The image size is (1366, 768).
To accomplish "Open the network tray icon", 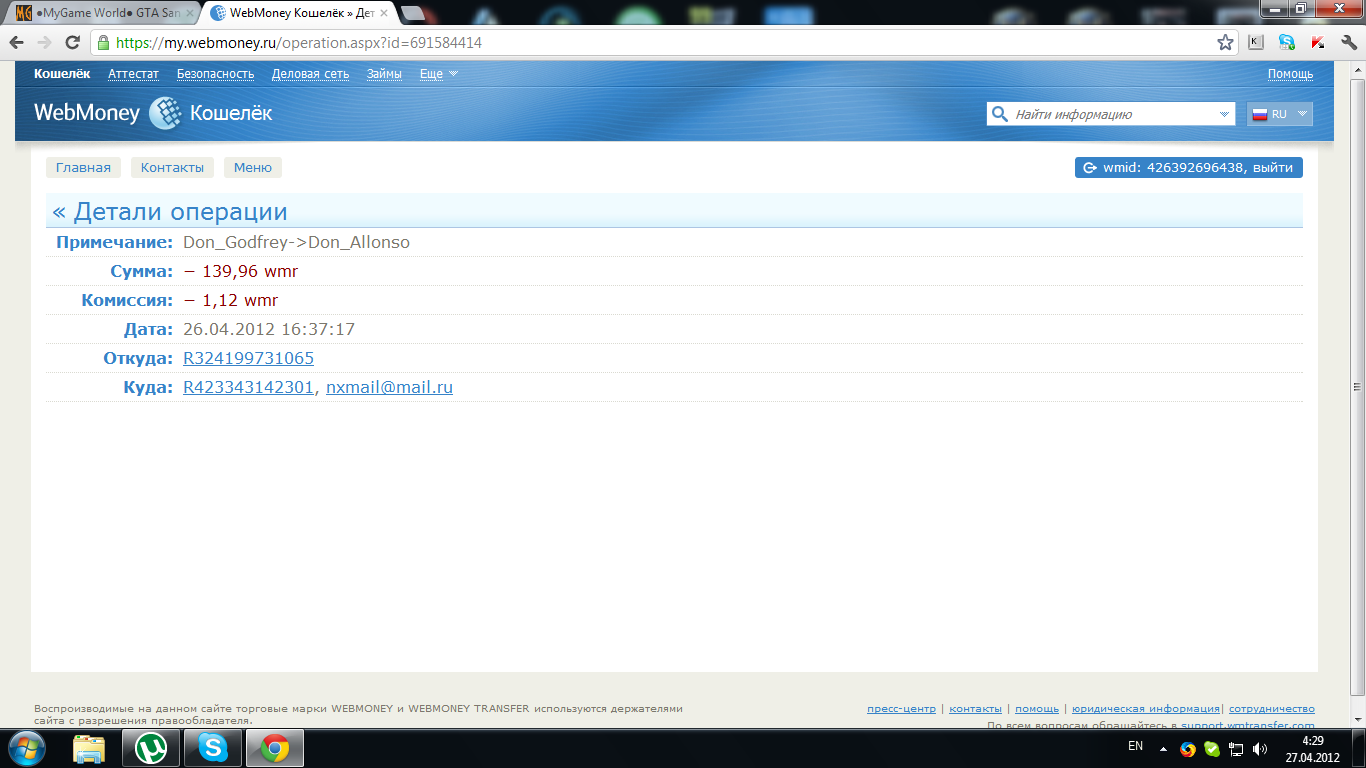I will click(1236, 748).
